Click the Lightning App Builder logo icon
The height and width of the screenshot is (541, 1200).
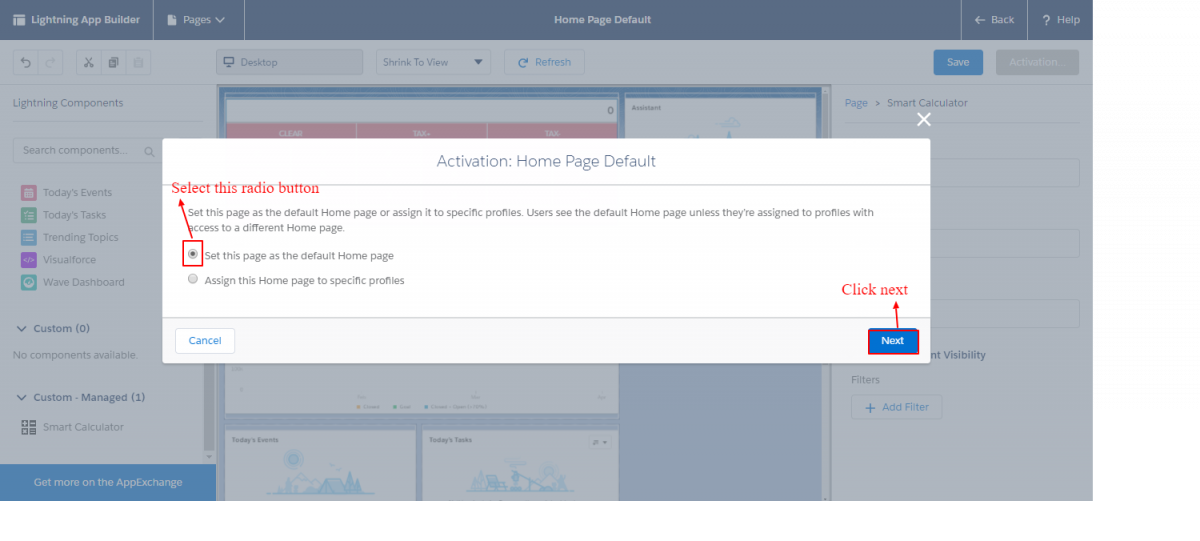[19, 20]
